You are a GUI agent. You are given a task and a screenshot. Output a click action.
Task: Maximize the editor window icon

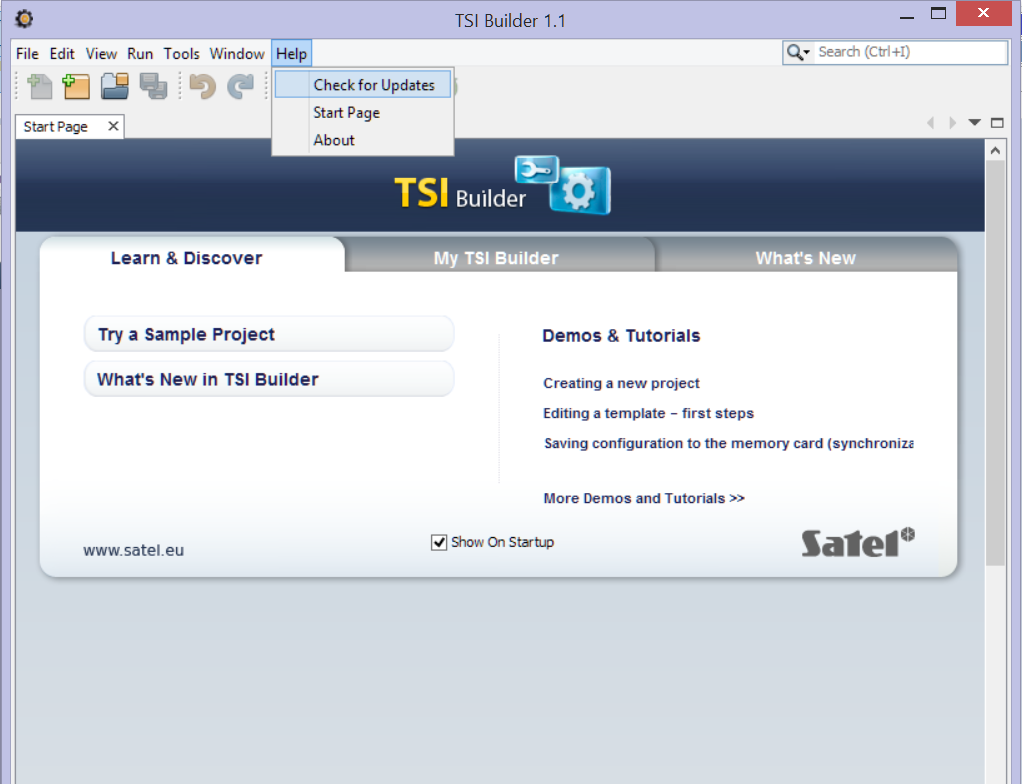[997, 123]
